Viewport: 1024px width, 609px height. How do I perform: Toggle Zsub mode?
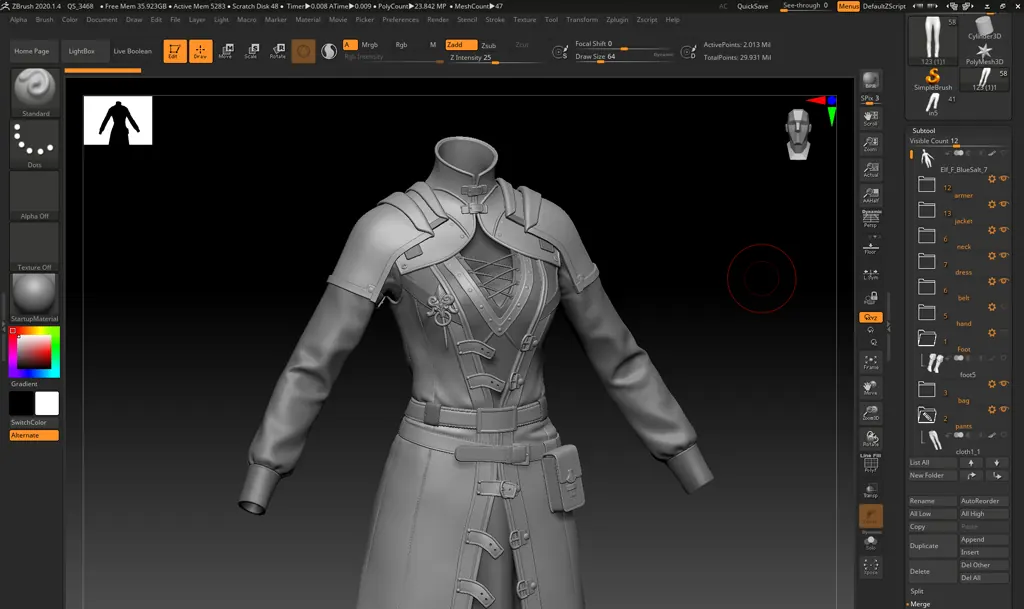[488, 45]
